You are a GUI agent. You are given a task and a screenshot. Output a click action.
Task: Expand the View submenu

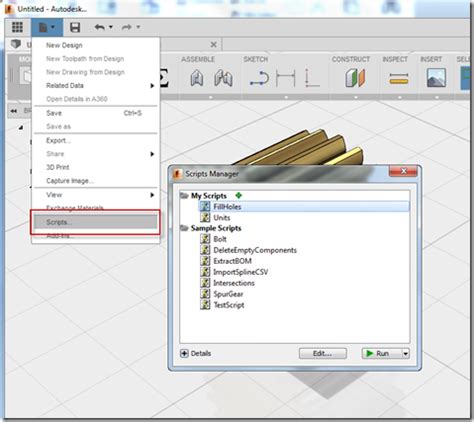(x=96, y=195)
